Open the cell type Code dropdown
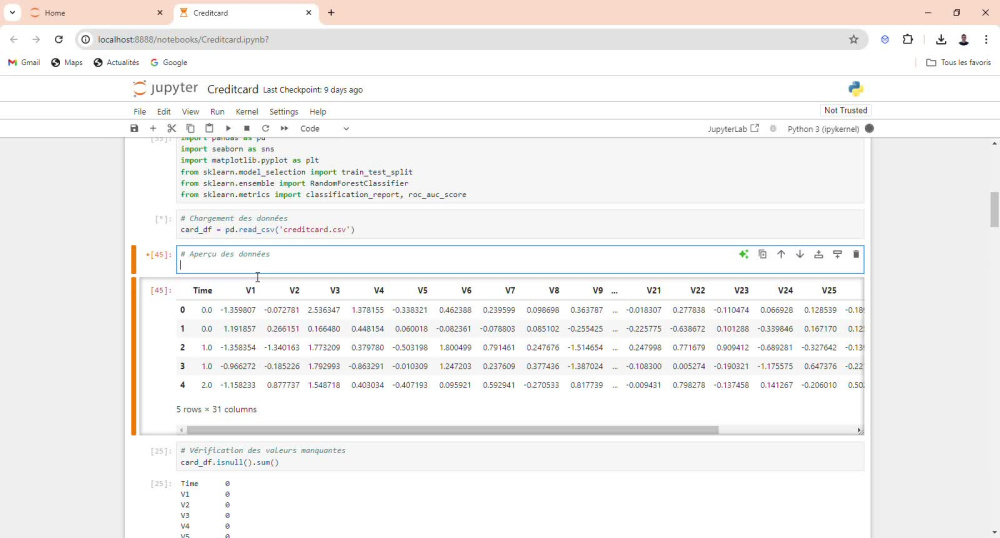The height and width of the screenshot is (538, 1000). (325, 129)
